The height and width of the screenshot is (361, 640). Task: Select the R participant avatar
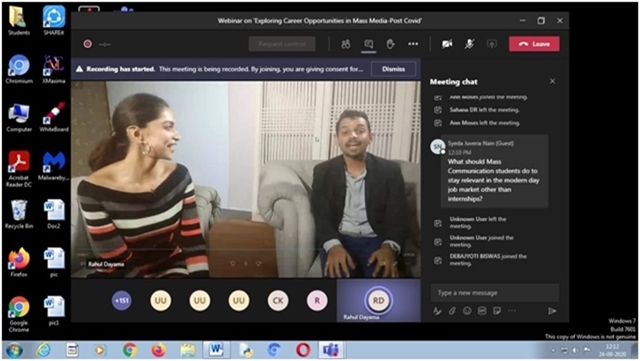pyautogui.click(x=317, y=301)
